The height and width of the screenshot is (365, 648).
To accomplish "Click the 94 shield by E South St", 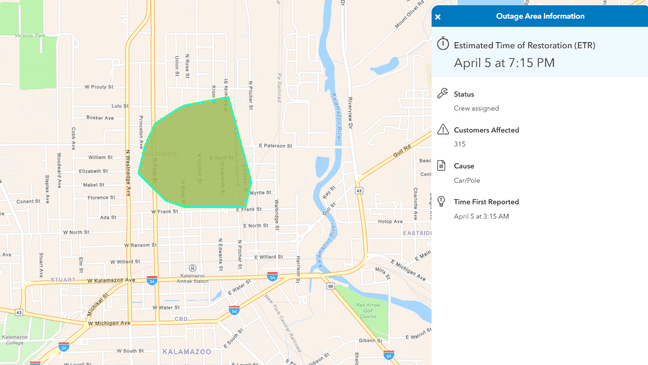I will pos(234,310).
